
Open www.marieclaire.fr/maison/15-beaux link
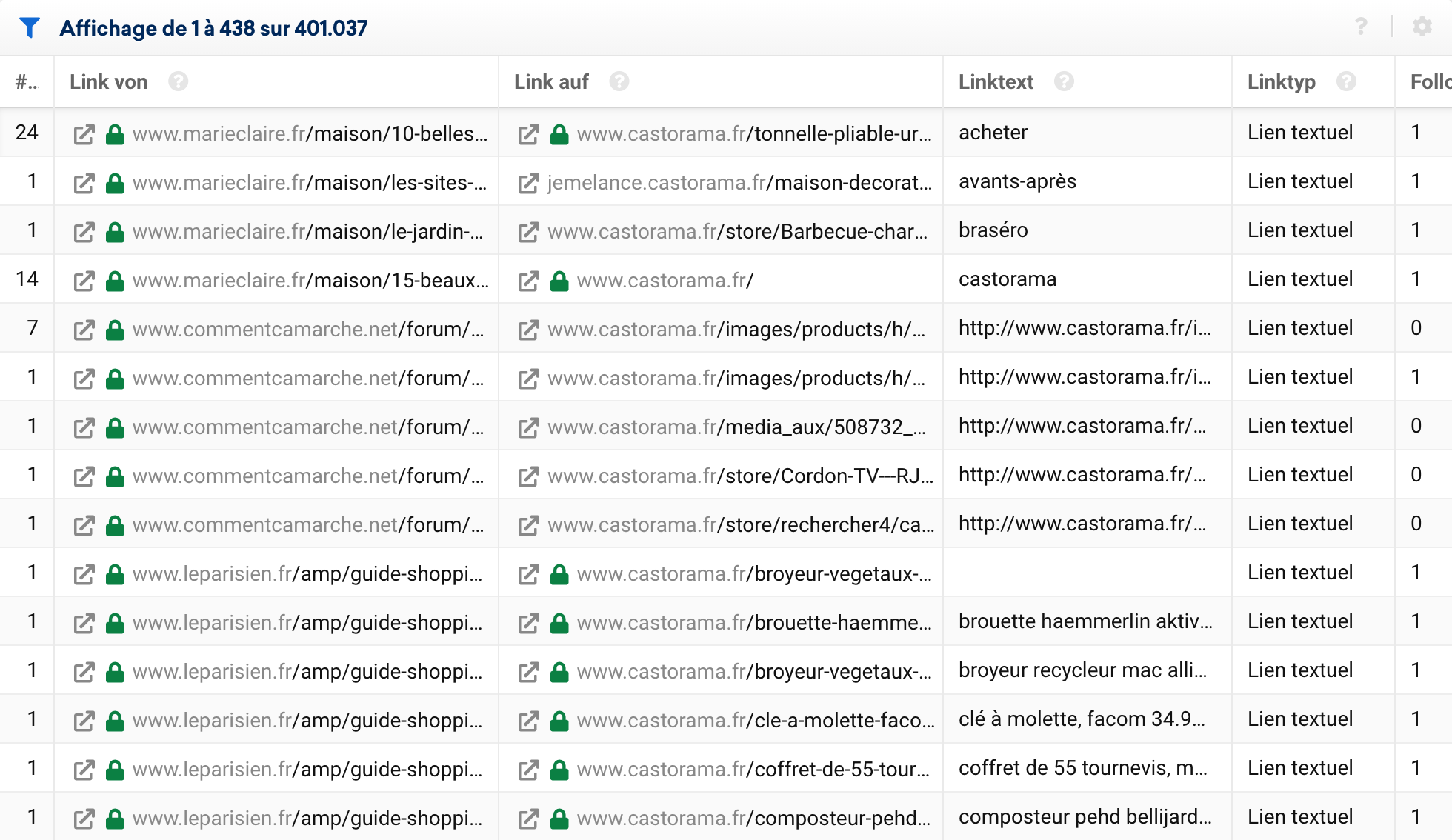click(310, 281)
